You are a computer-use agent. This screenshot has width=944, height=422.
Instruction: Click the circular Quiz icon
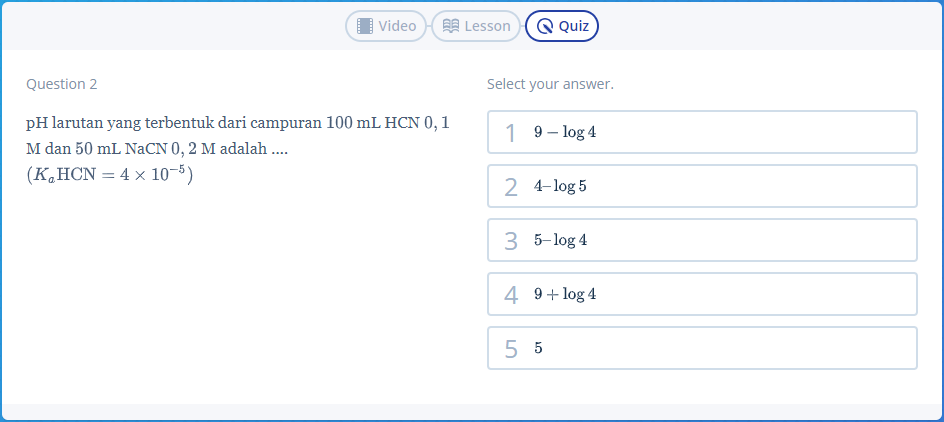(545, 27)
